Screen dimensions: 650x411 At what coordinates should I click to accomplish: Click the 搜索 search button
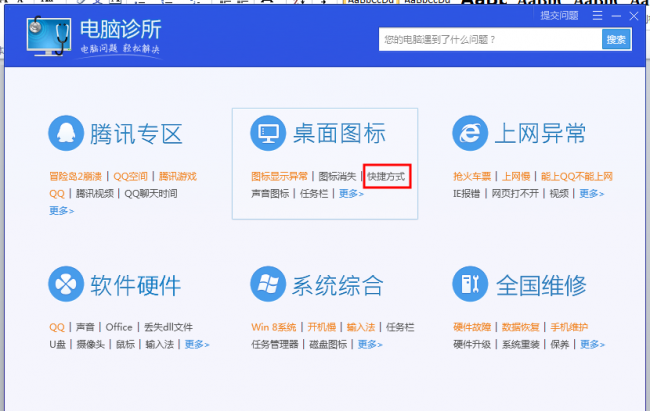pyautogui.click(x=616, y=39)
